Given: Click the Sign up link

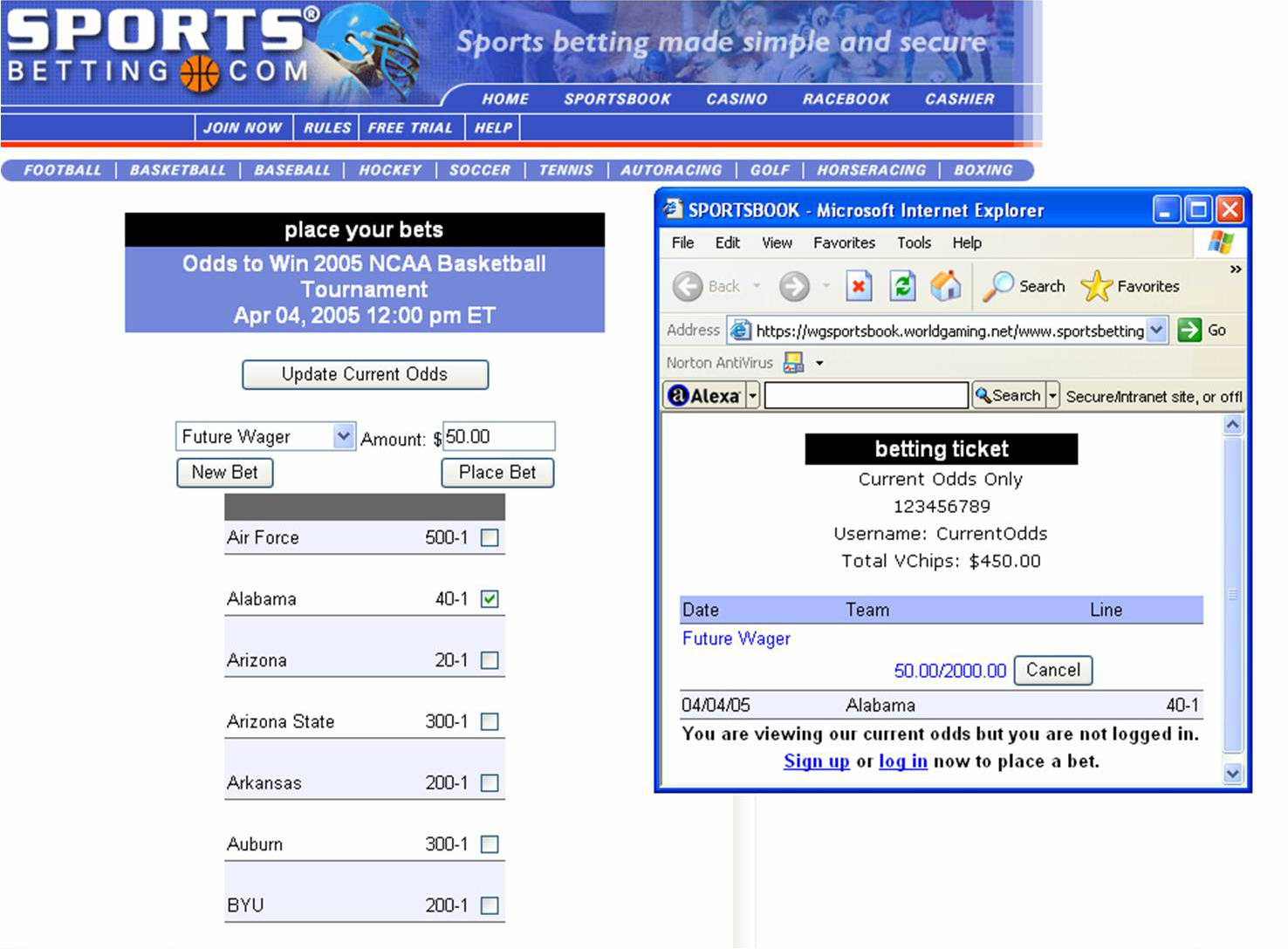Looking at the screenshot, I should 816,761.
